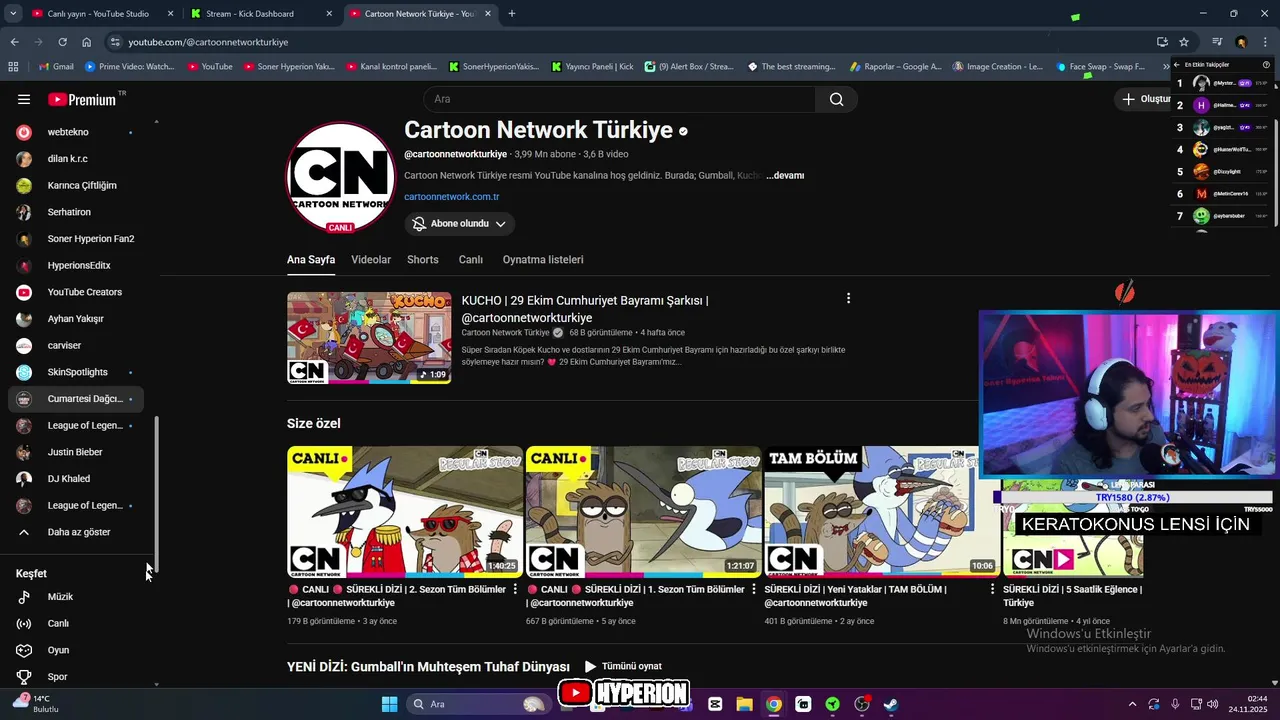Viewport: 1280px width, 720px height.
Task: Open the 2. Sezon Tüm Bölümler thumbnail
Action: tap(405, 512)
